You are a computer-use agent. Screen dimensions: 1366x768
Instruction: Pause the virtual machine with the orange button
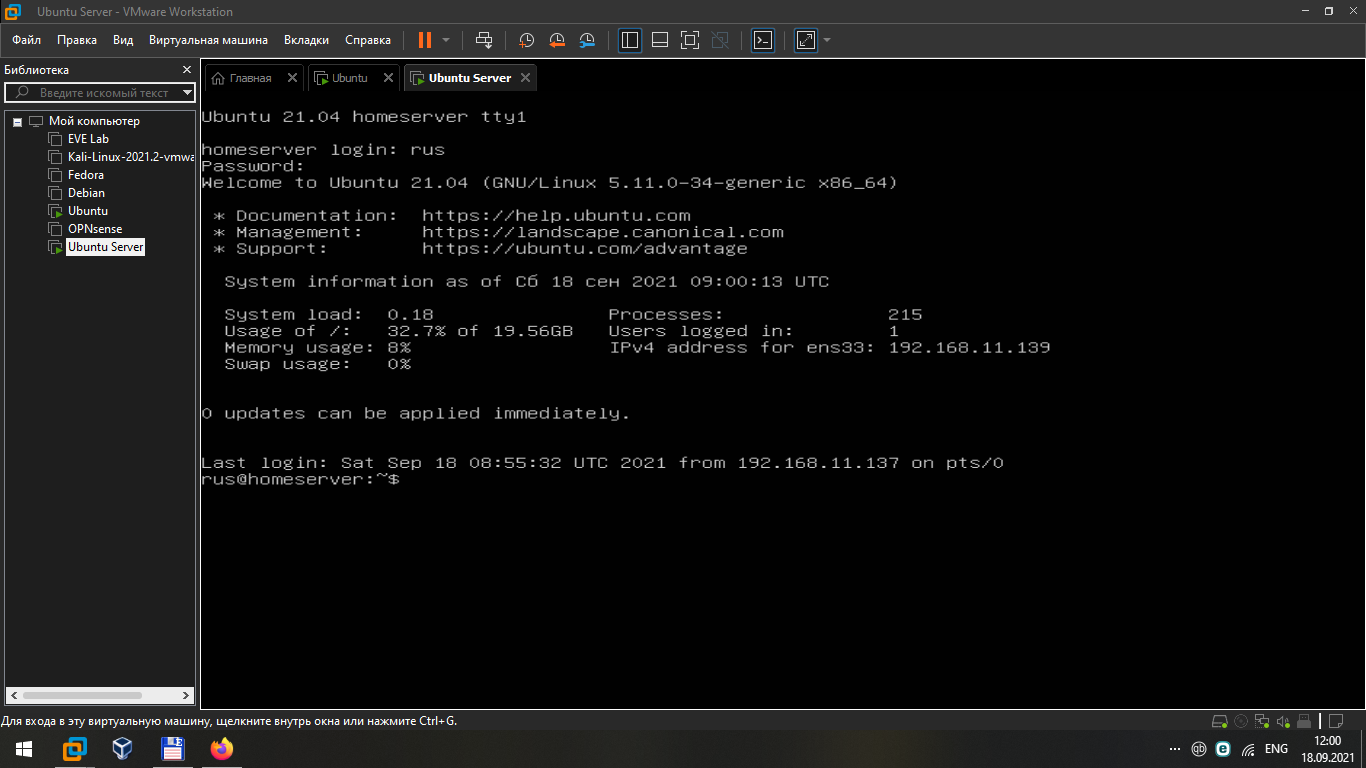(425, 40)
